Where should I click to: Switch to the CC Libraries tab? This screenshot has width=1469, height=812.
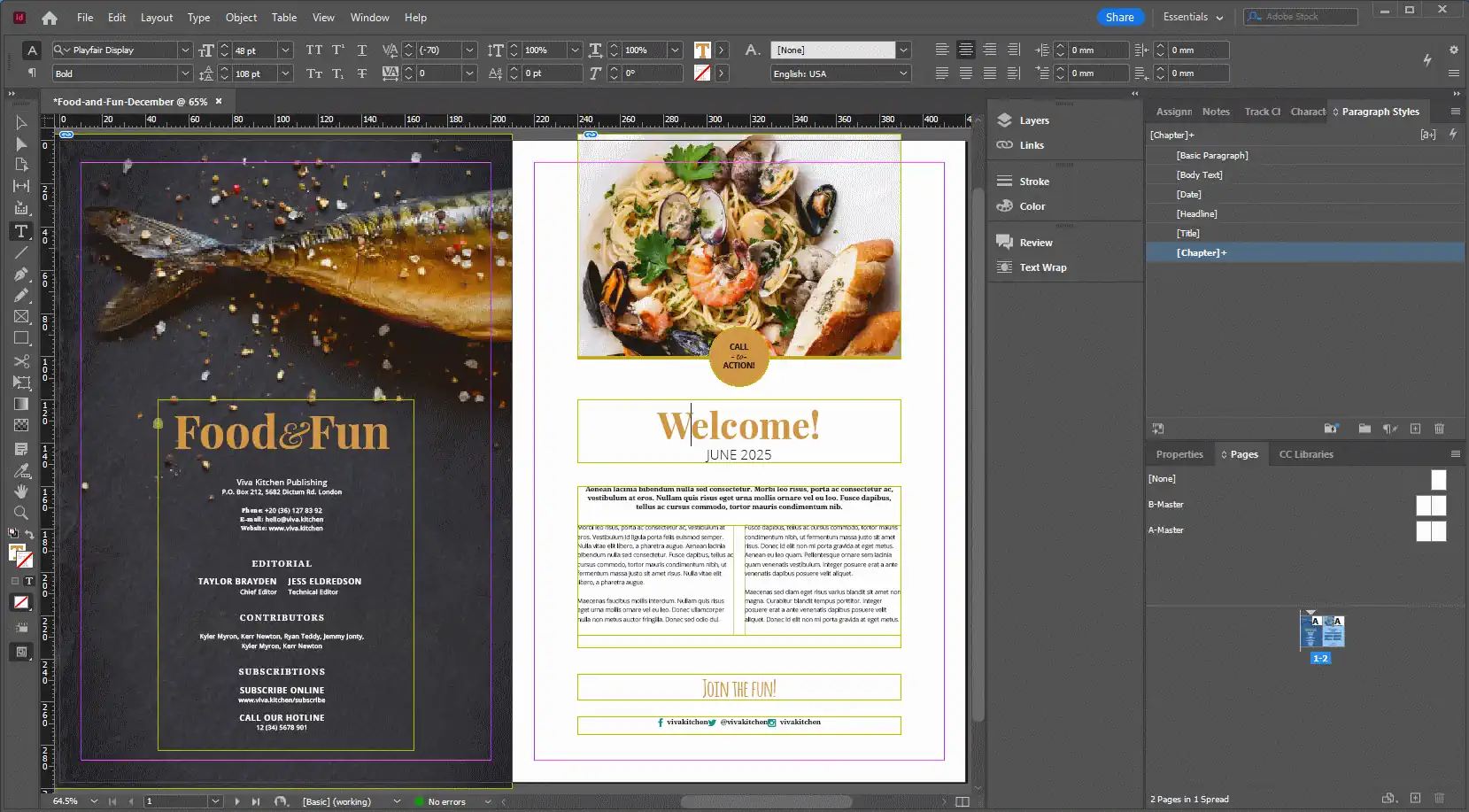1306,453
